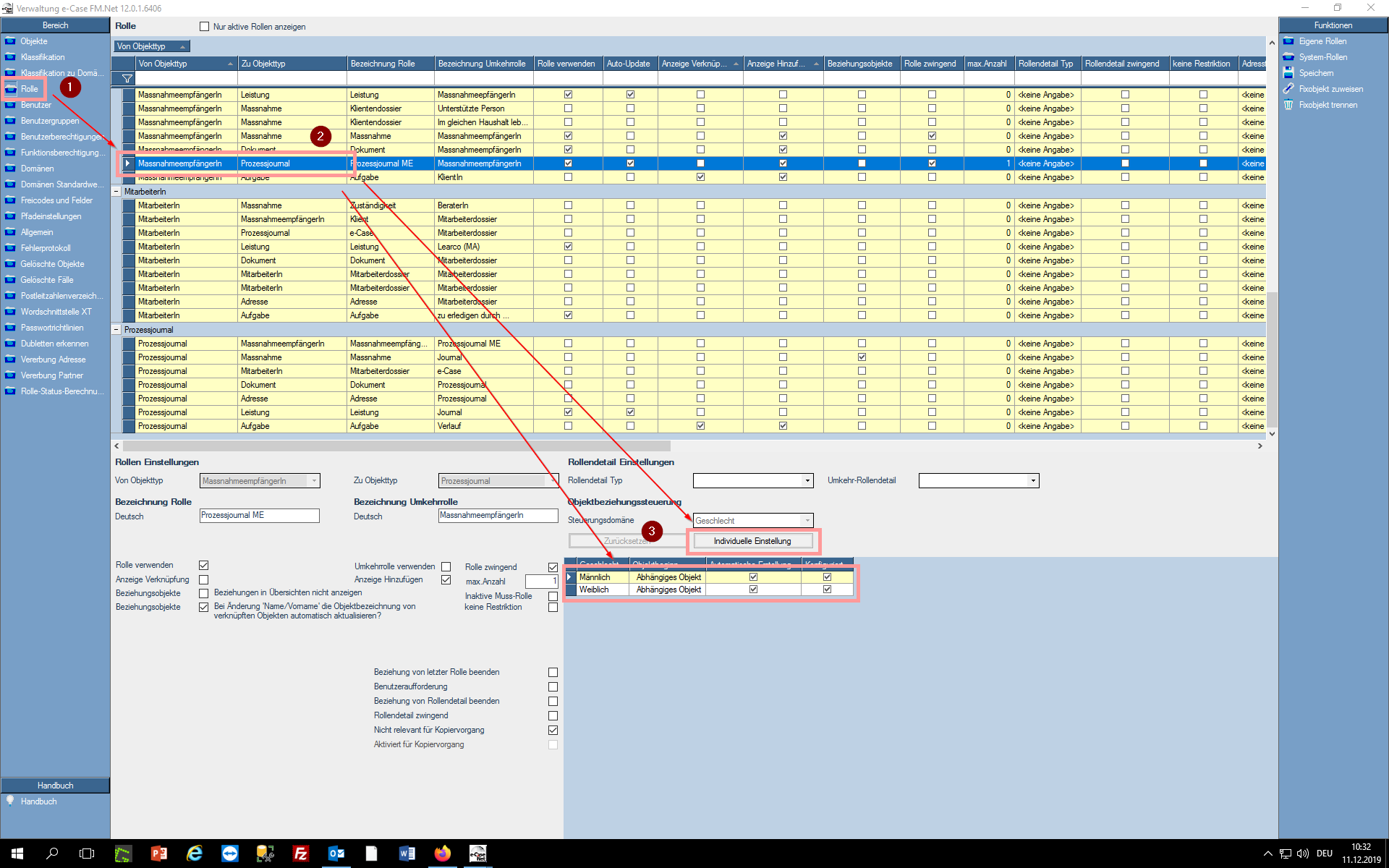
Task: Sort by Von Objekttyp column header
Action: (x=187, y=64)
